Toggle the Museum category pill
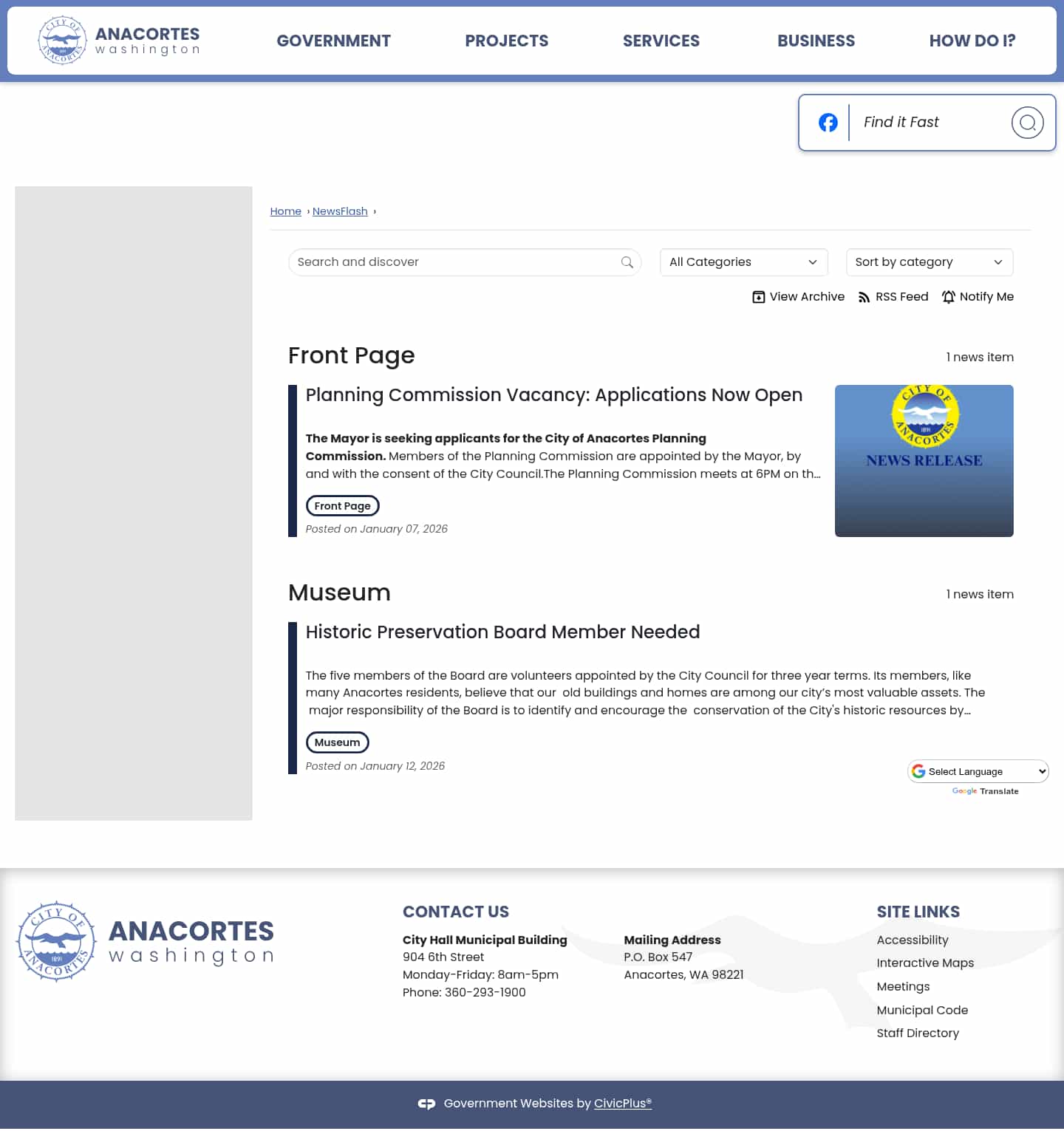1064x1131 pixels. click(337, 742)
